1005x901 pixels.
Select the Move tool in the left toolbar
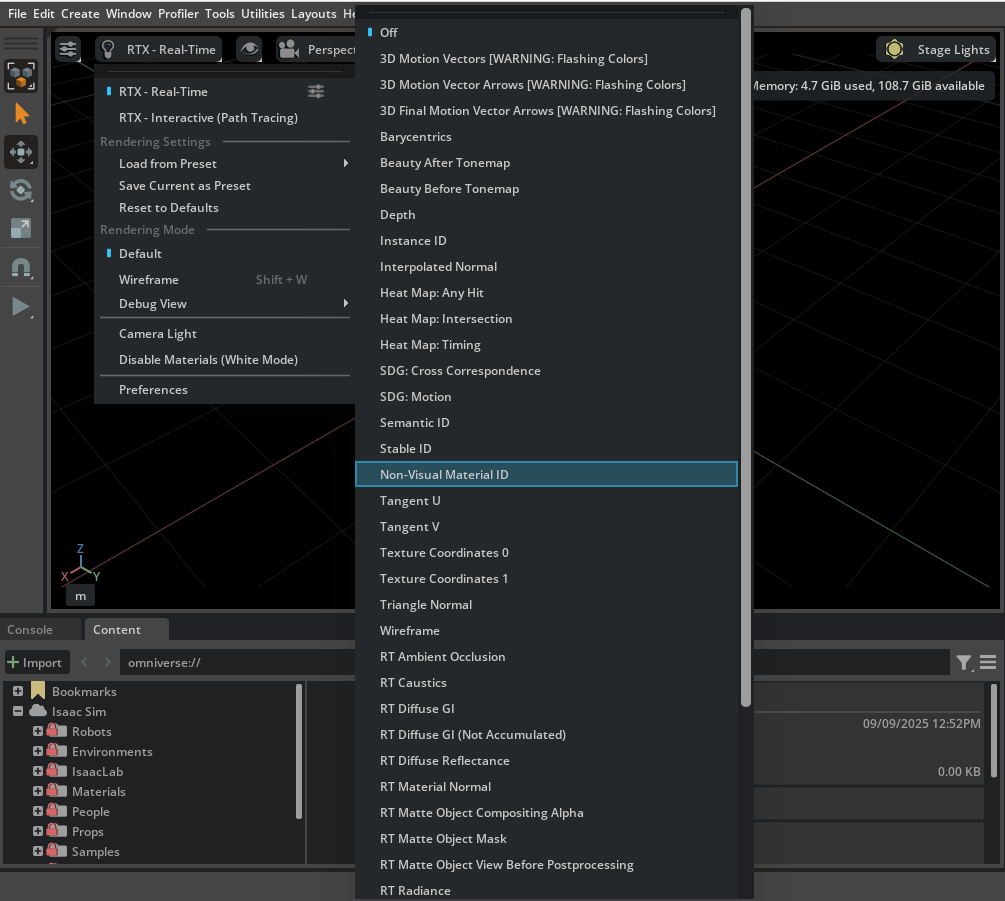(x=22, y=152)
